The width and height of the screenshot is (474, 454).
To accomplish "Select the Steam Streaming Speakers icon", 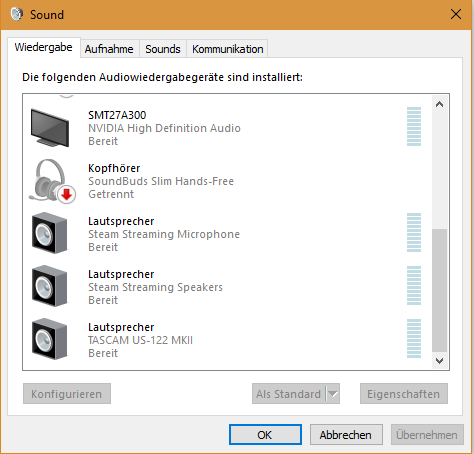I will [x=50, y=286].
